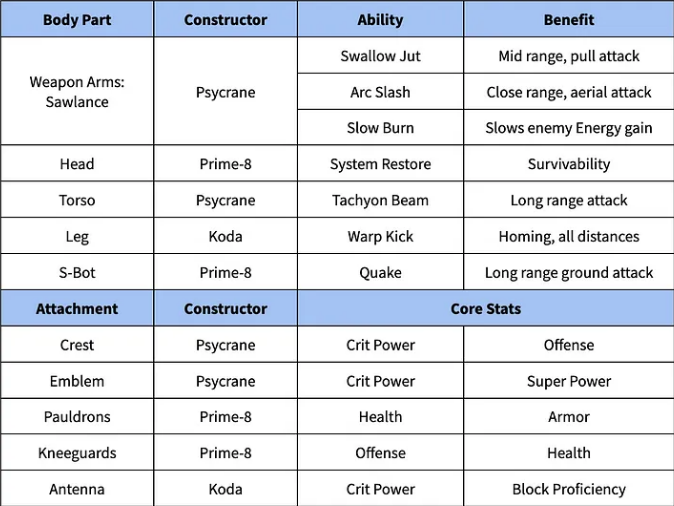
Task: Select the Antenna cell
Action: click(x=77, y=489)
